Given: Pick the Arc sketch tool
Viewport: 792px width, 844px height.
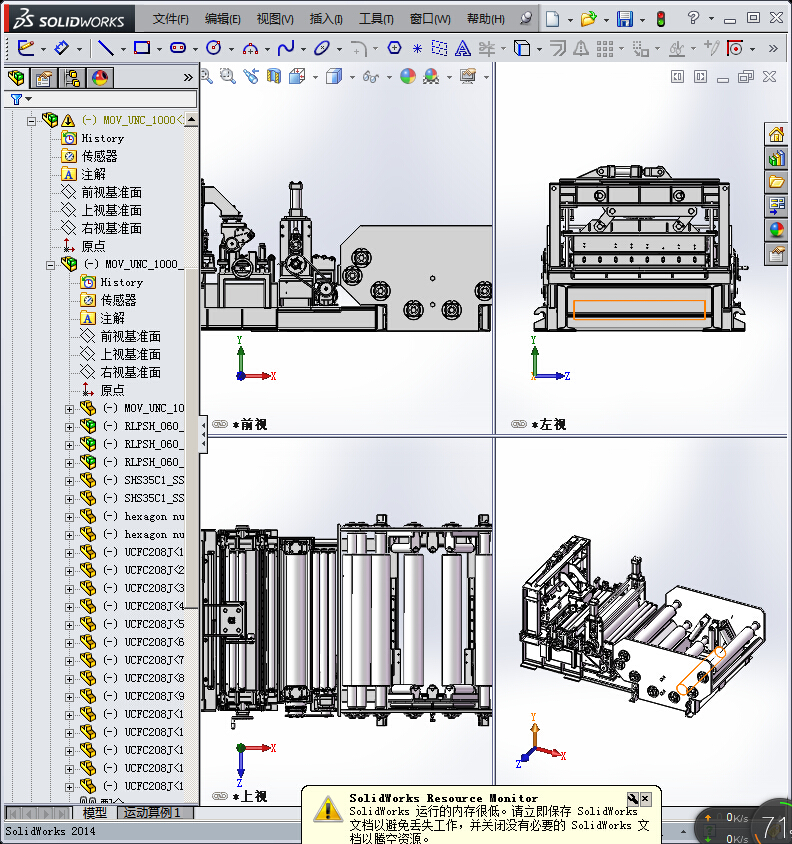Looking at the screenshot, I should [250, 49].
